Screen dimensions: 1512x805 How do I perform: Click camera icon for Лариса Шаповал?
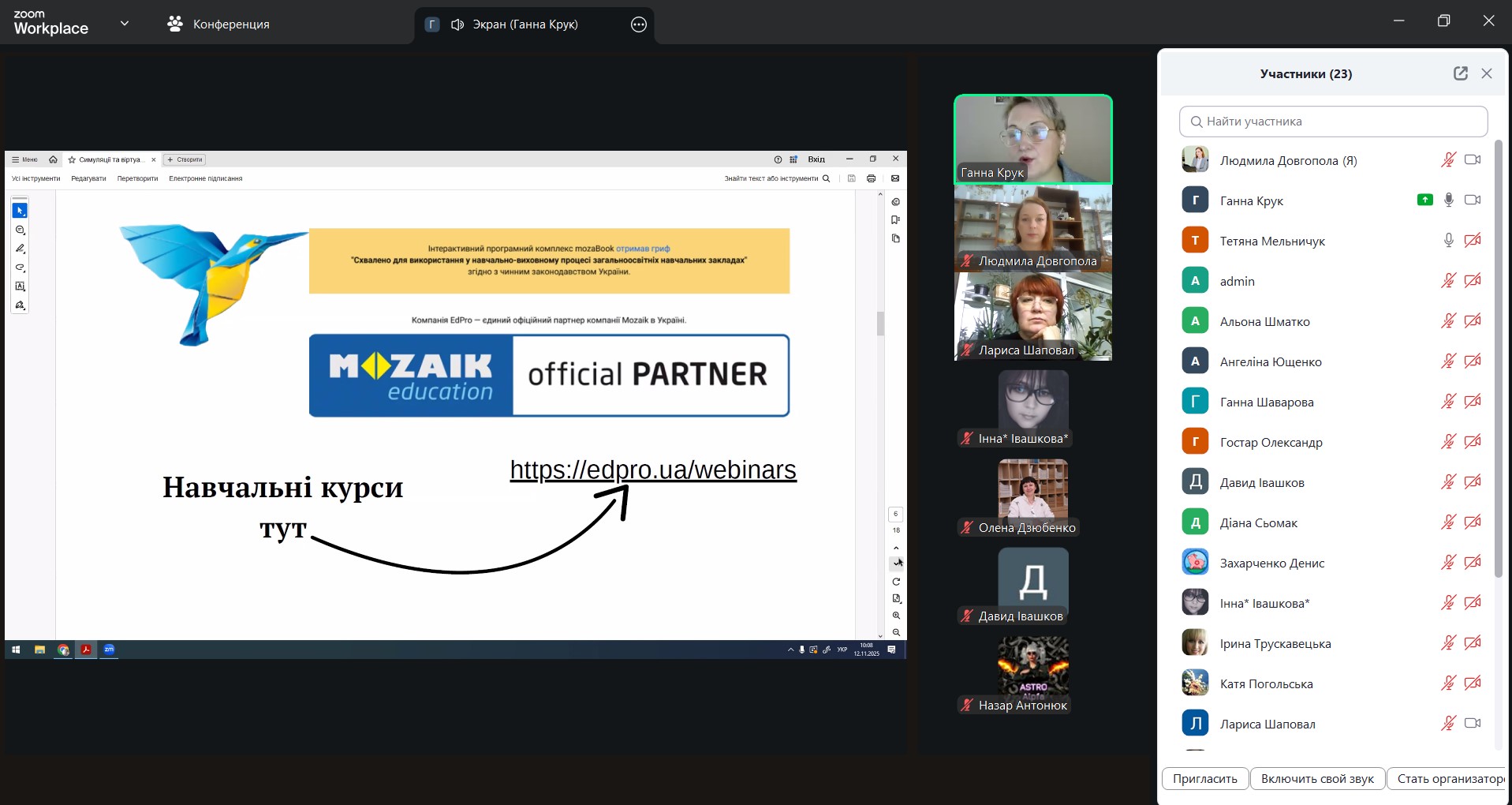pyautogui.click(x=1472, y=724)
